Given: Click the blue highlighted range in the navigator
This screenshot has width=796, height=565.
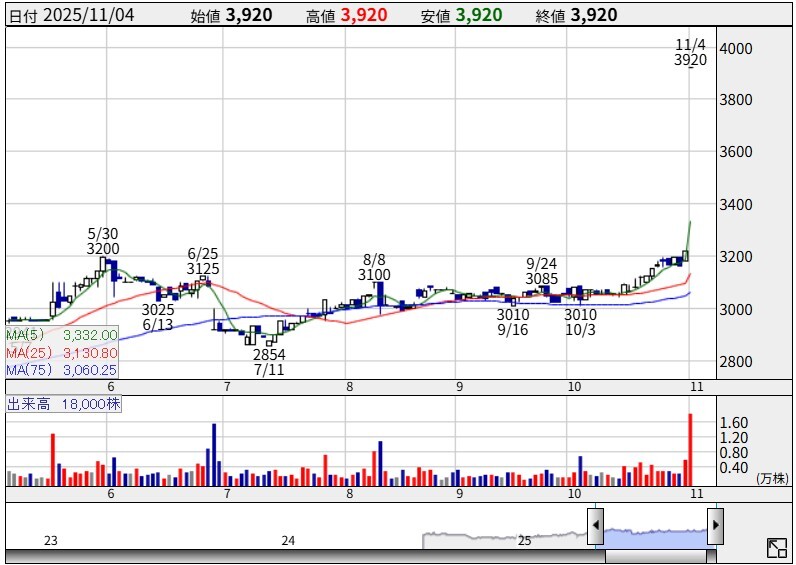Looking at the screenshot, I should coord(655,537).
